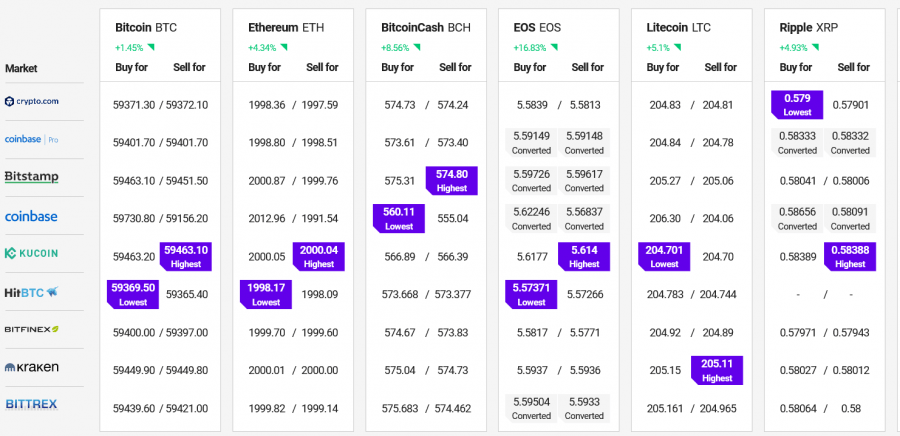Click coinbase Bitcoin buy price 59730.80
The image size is (900, 436).
tap(134, 219)
